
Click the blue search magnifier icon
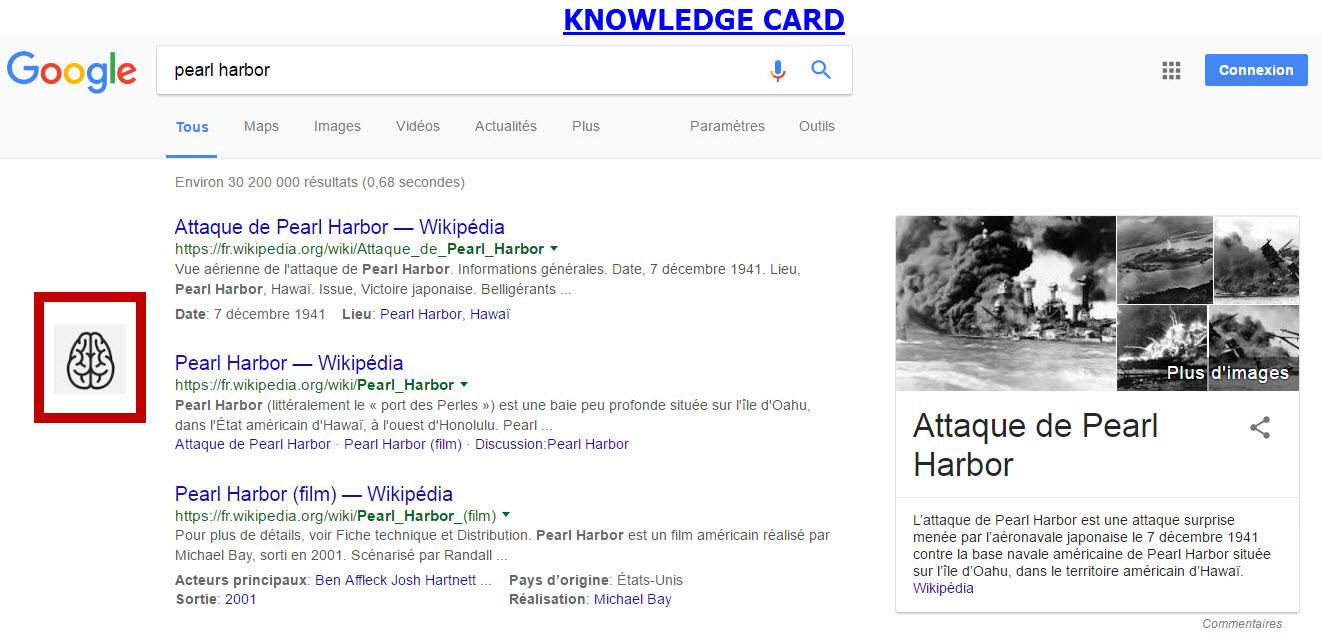tap(821, 70)
